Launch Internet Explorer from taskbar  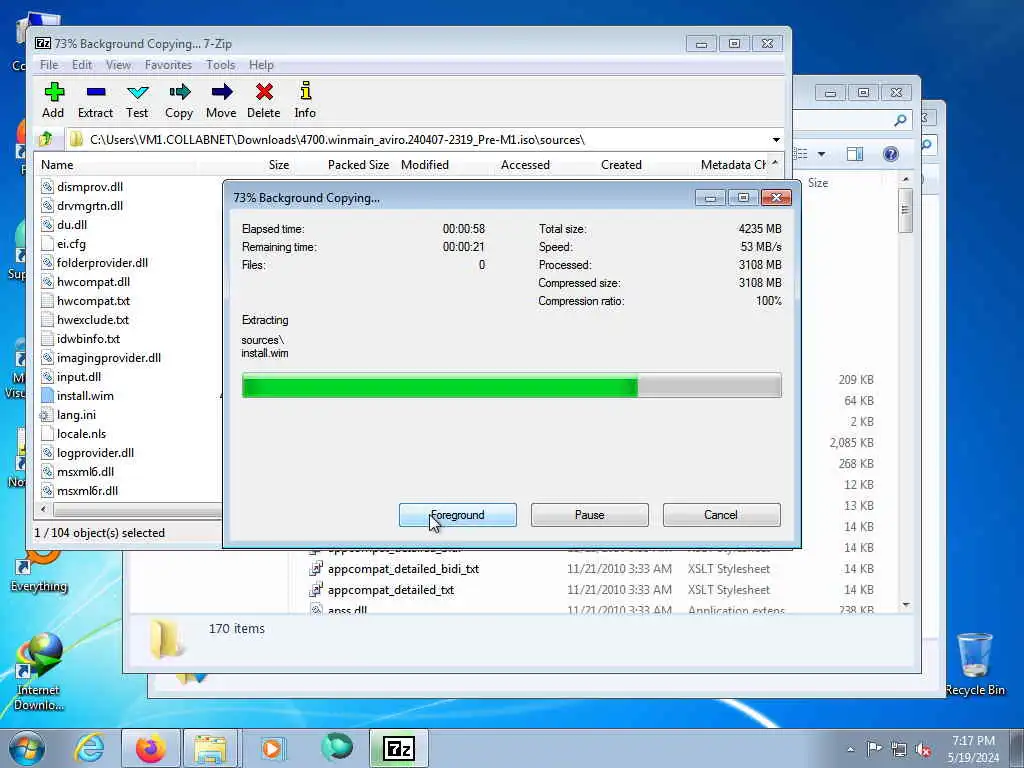tap(89, 748)
